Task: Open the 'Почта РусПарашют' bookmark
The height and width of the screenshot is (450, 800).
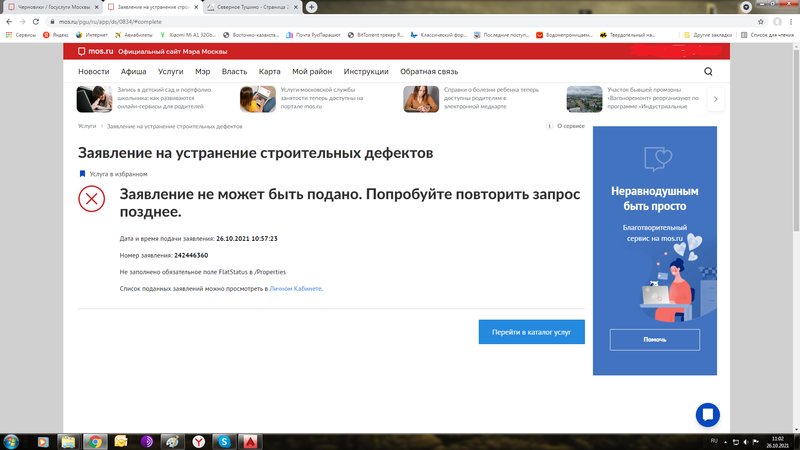Action: pos(313,35)
